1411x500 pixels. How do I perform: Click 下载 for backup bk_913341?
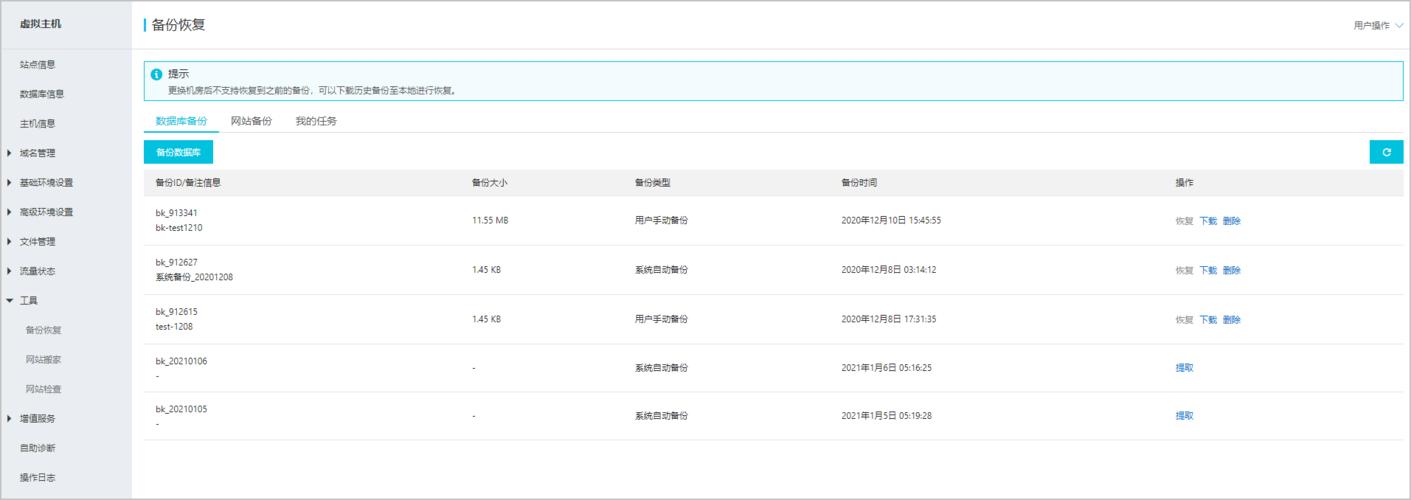tap(1208, 221)
